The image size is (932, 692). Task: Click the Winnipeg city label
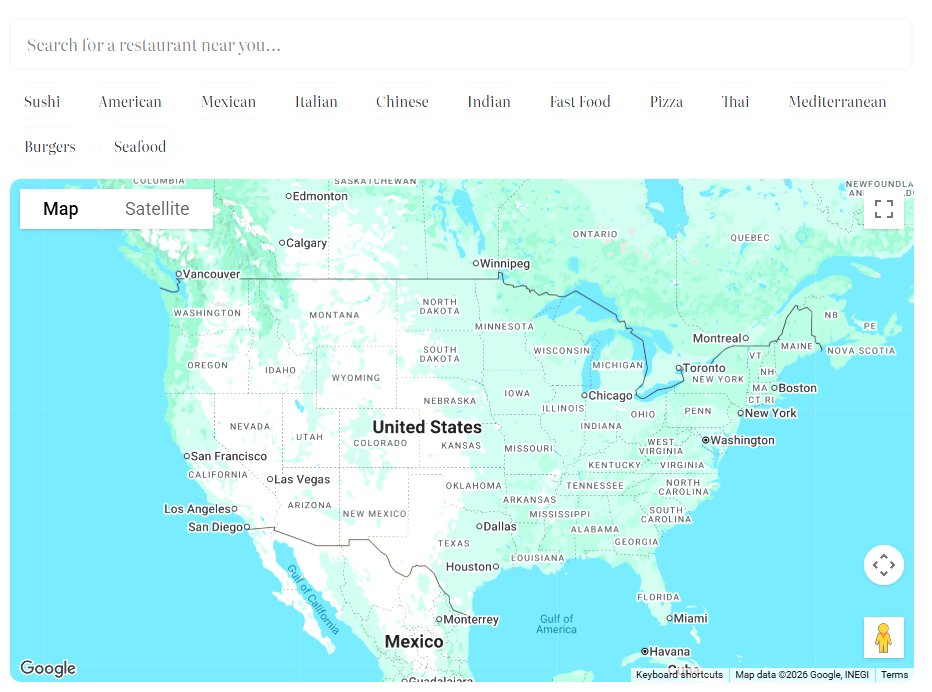point(504,263)
